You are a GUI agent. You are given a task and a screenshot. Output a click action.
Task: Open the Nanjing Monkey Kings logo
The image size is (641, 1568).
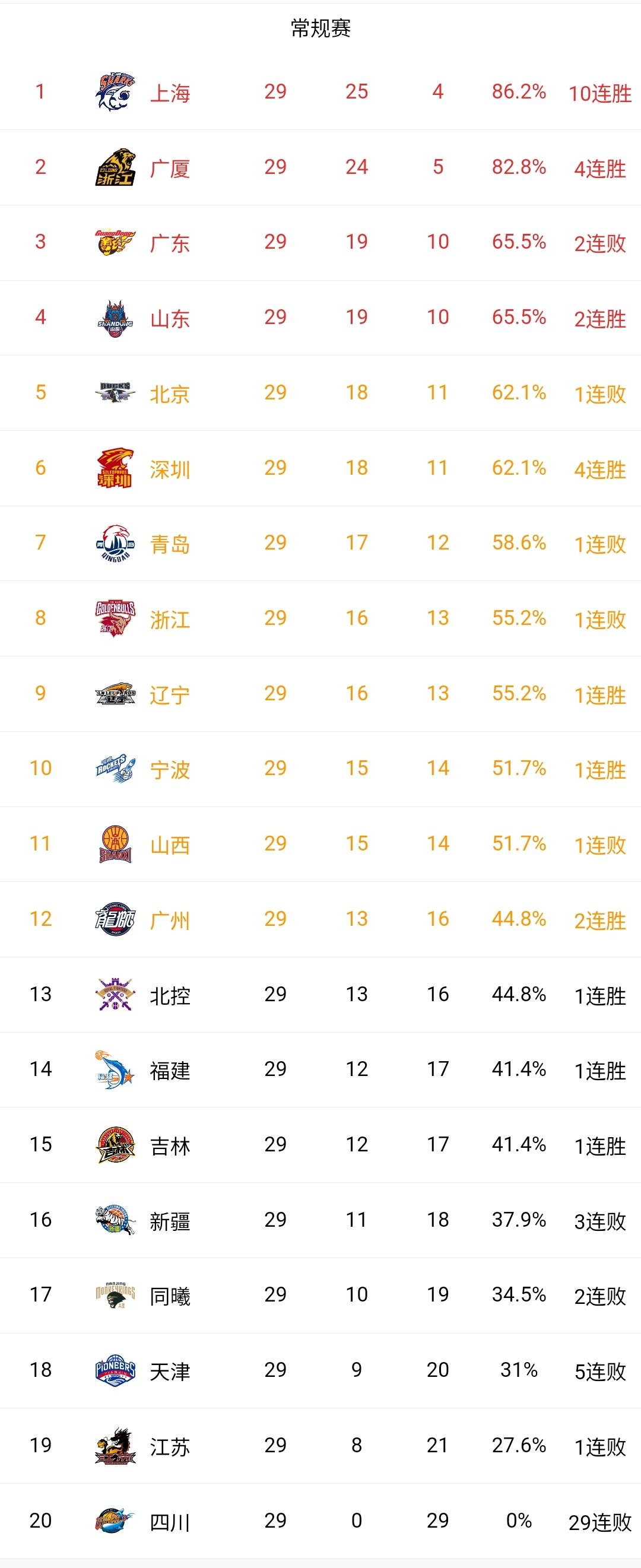pos(115,1294)
